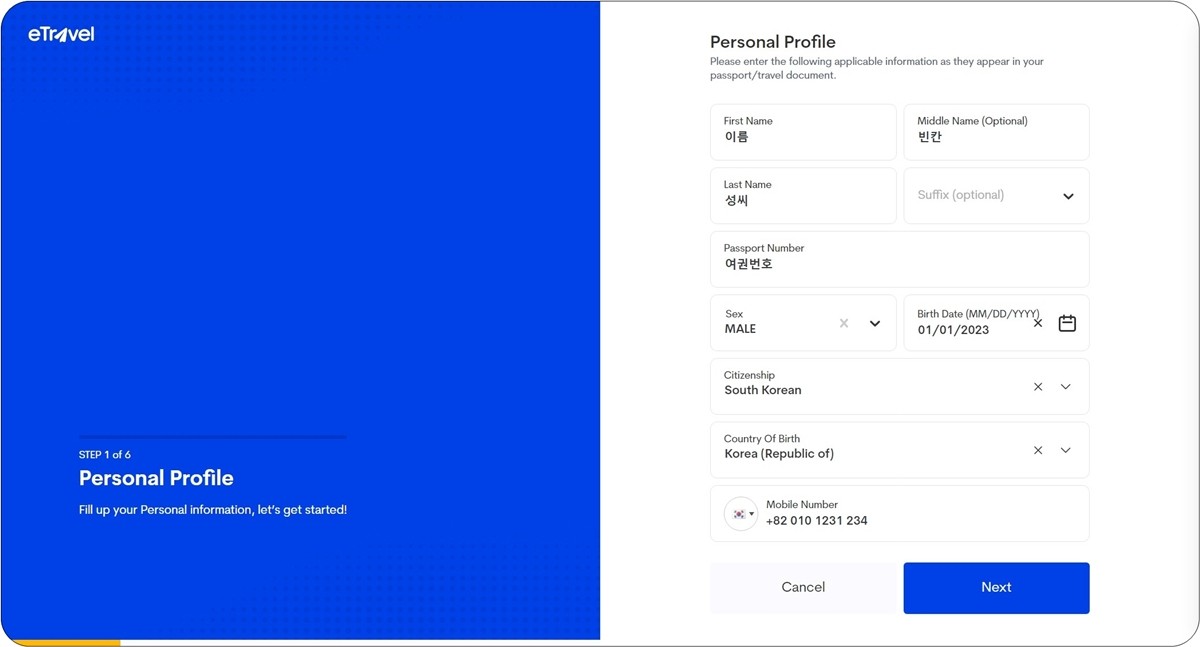Expand the Country Of Birth chevron
The width and height of the screenshot is (1200, 647).
point(1065,450)
